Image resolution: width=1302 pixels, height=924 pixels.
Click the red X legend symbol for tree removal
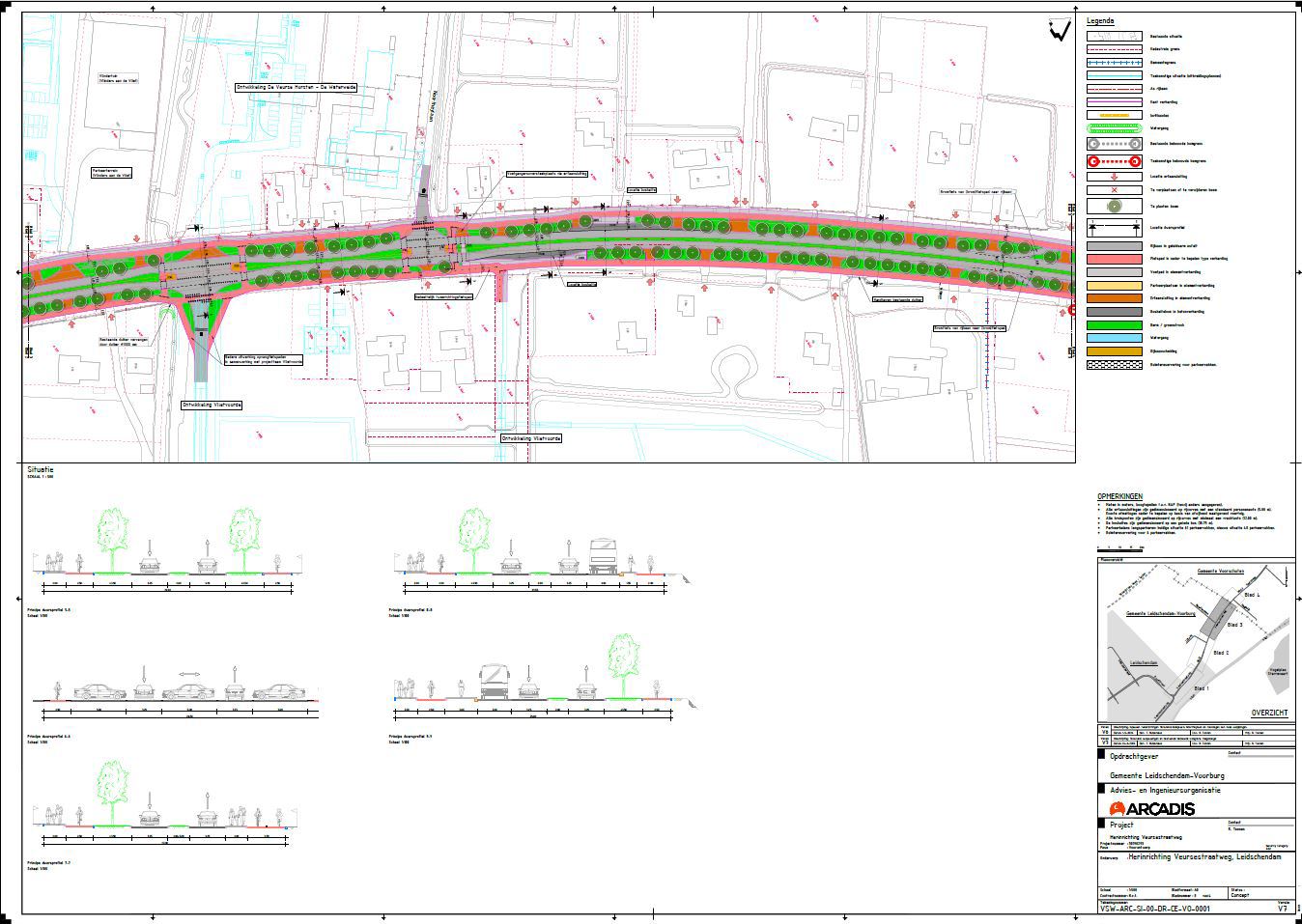pos(1113,190)
